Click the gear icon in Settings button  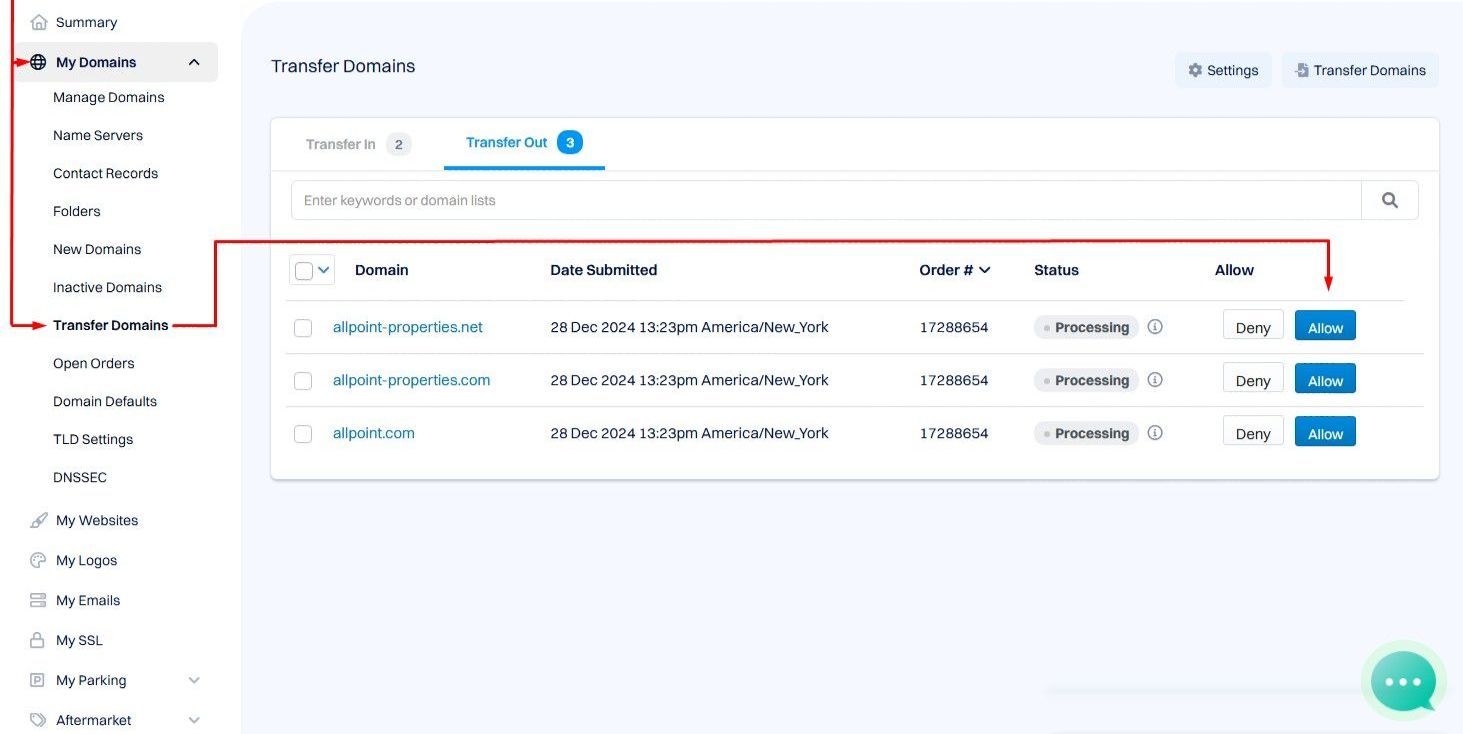1195,70
